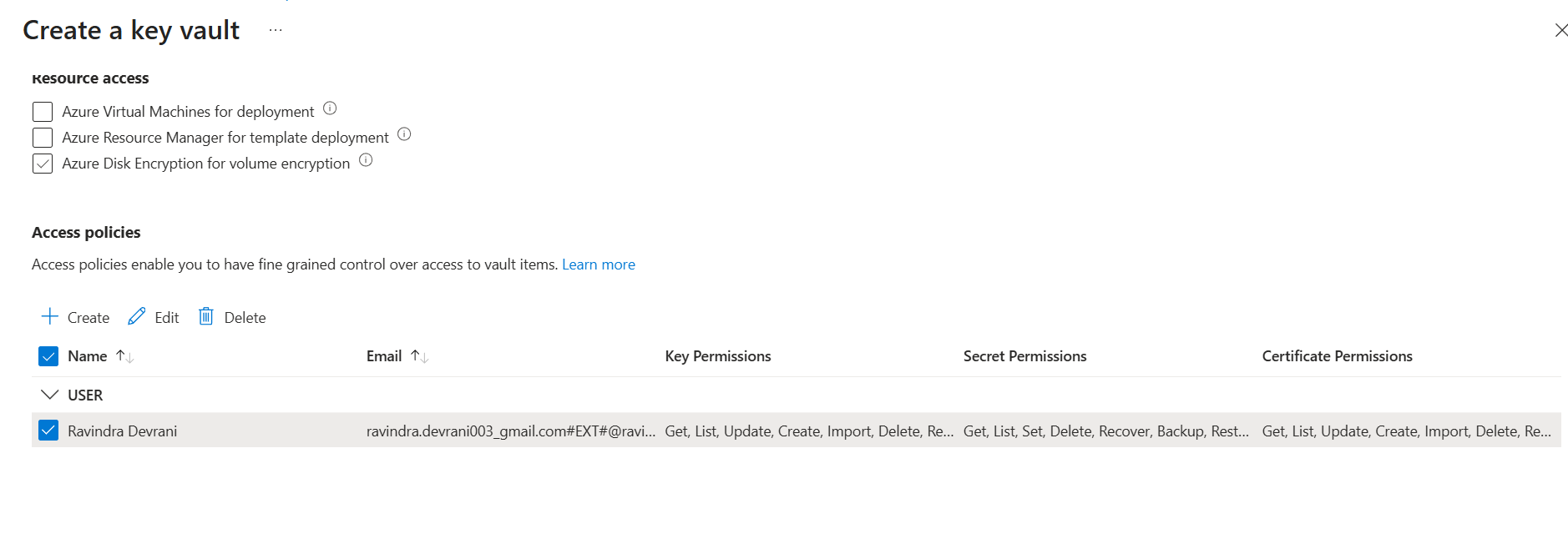Image resolution: width=1568 pixels, height=544 pixels.
Task: Deselect the Ravindra Devrani row checkbox
Action: click(x=48, y=431)
